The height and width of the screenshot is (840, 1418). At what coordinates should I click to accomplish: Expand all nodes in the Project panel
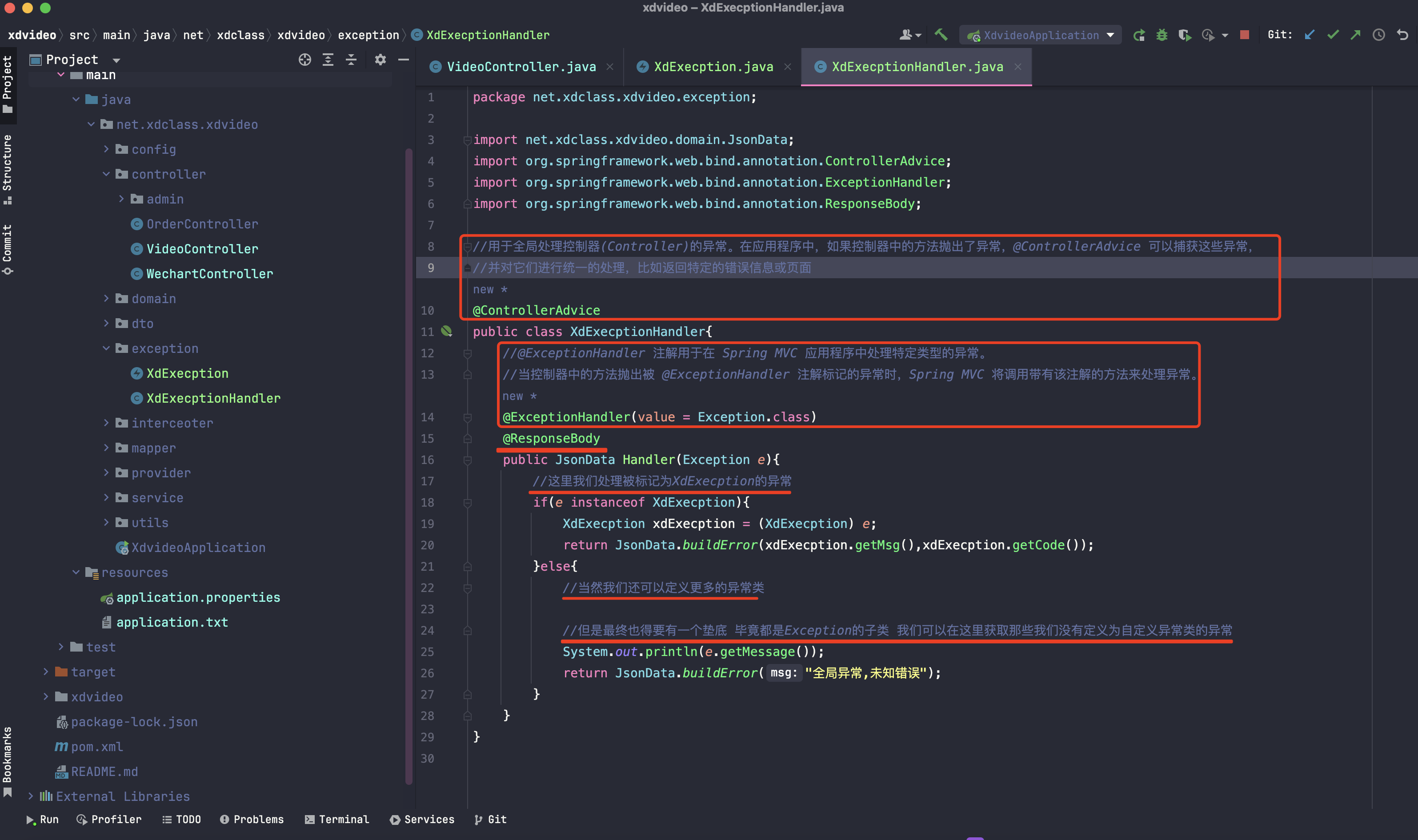[x=328, y=60]
